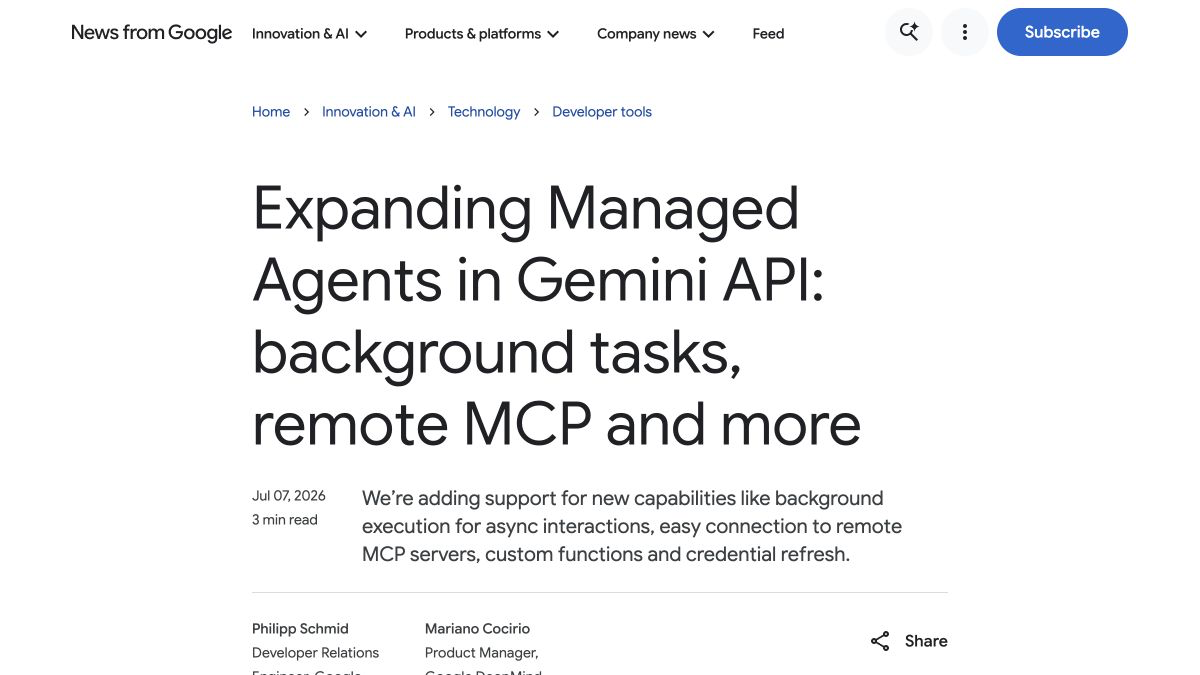Viewport: 1200px width, 675px height.
Task: Go to News from Google homepage logo
Action: [152, 33]
